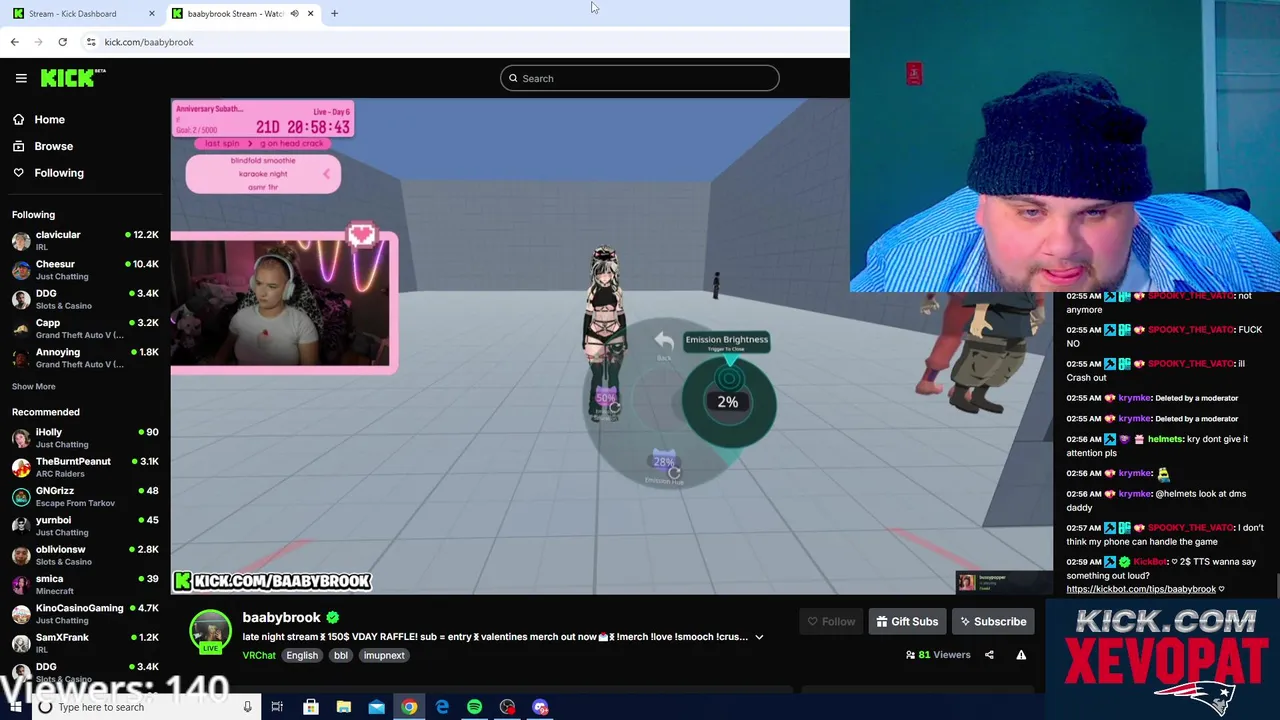Screen dimensions: 1280x720
Task: Go forward in browser
Action: coord(38,42)
